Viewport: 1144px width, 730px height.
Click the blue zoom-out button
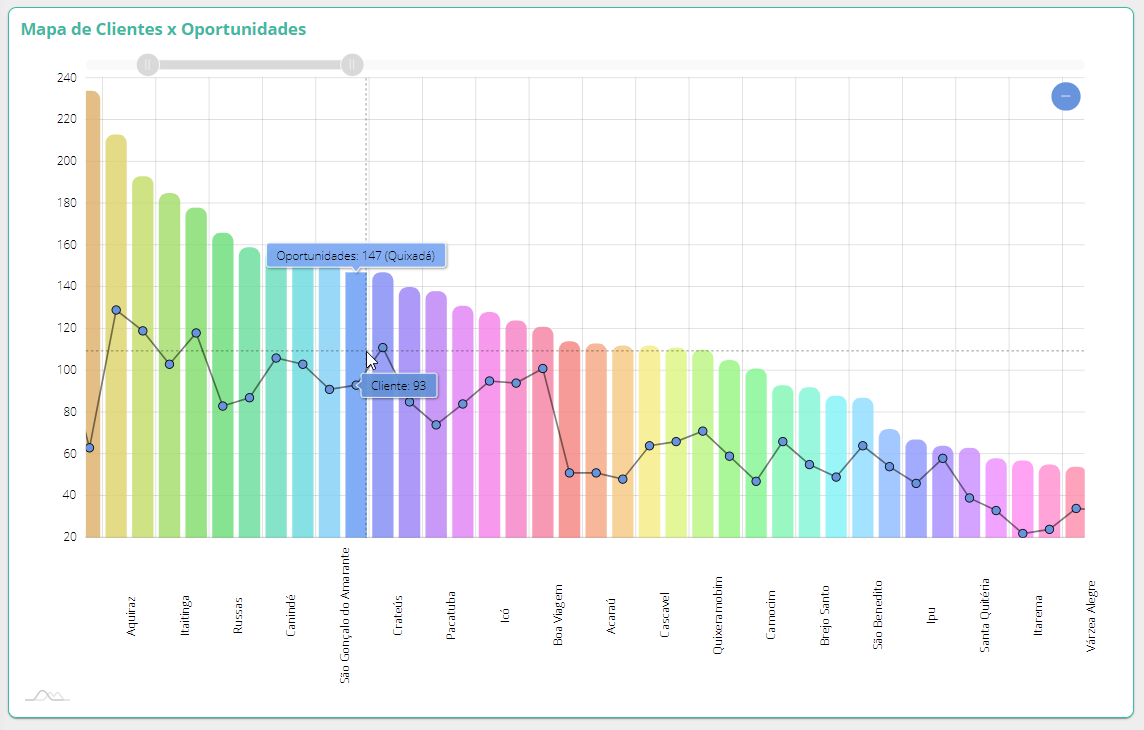(1065, 96)
